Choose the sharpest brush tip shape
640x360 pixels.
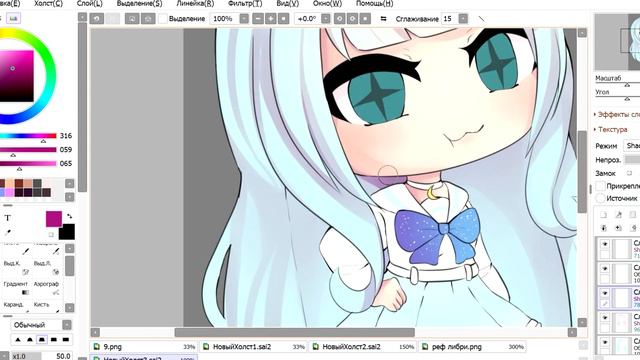click(18, 340)
